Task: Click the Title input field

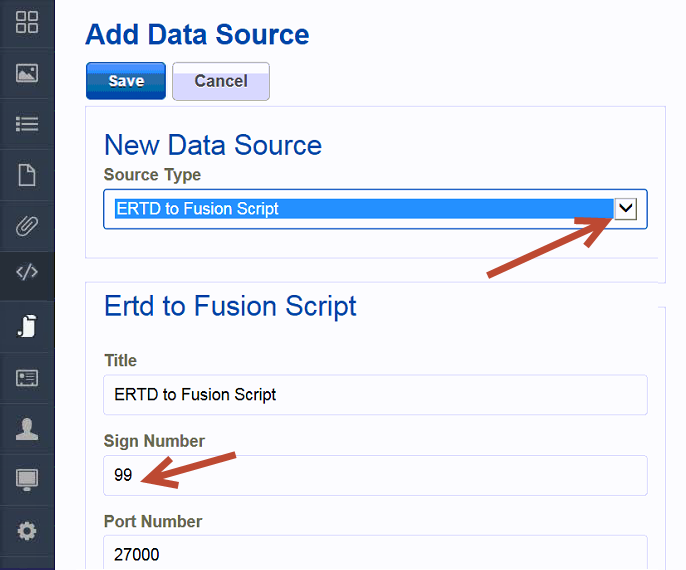Action: click(x=375, y=395)
